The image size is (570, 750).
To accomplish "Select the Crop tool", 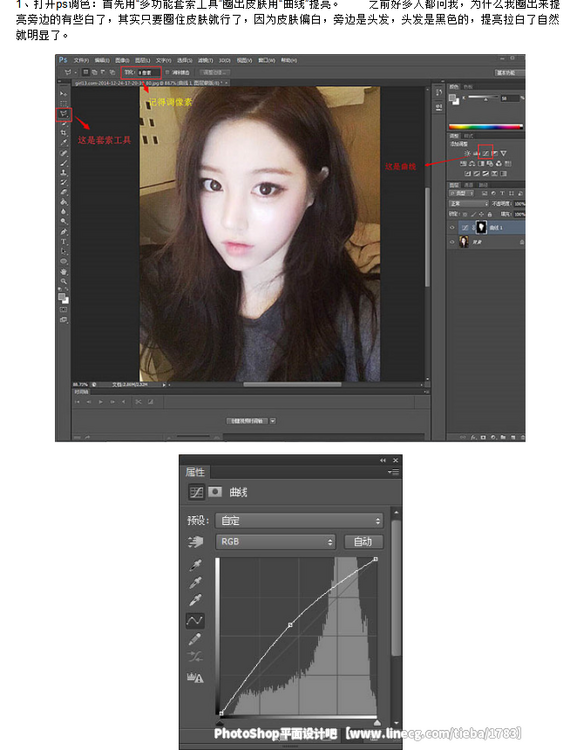I will pos(63,132).
